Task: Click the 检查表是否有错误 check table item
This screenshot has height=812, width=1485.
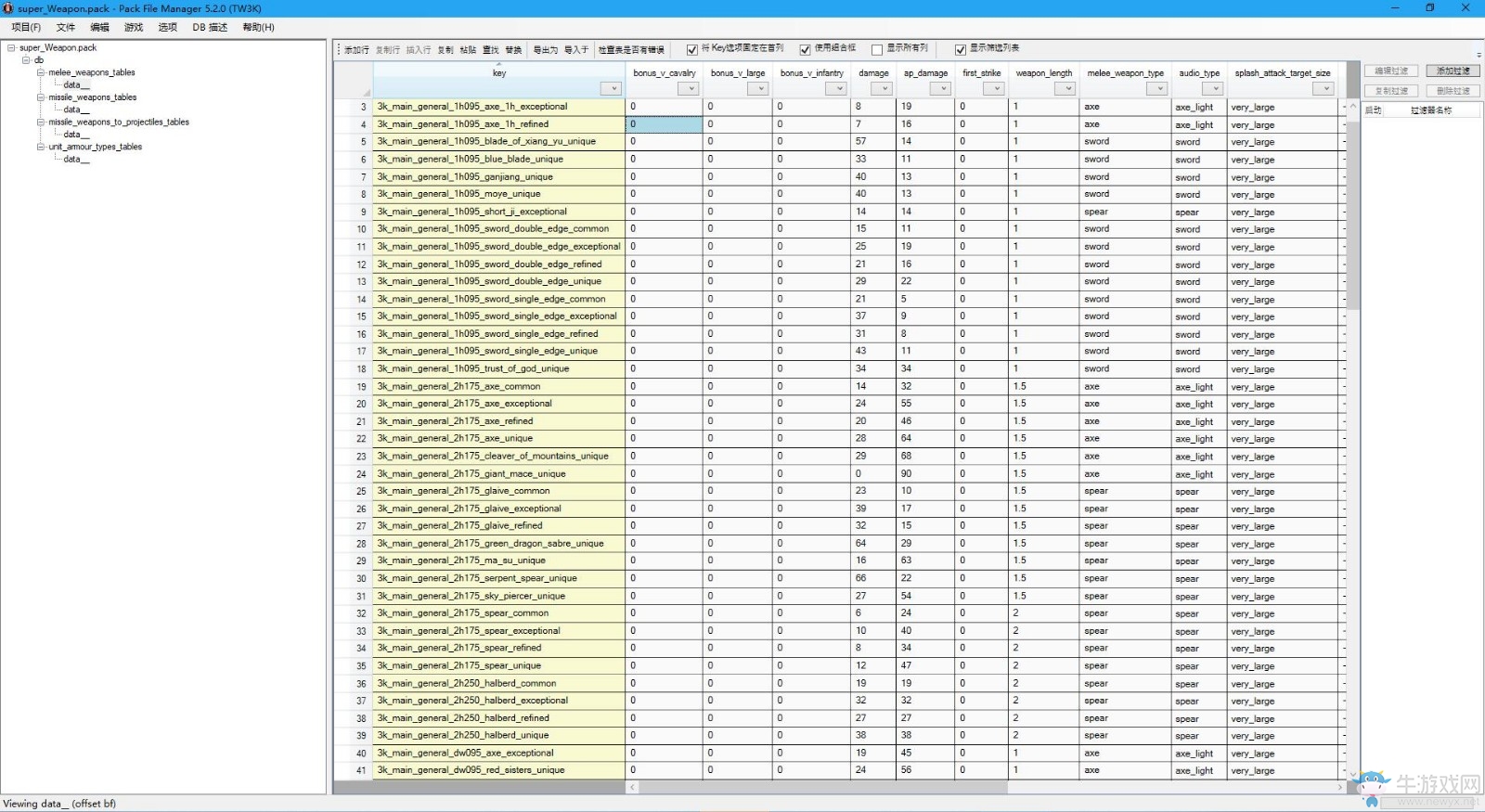Action: pos(631,50)
